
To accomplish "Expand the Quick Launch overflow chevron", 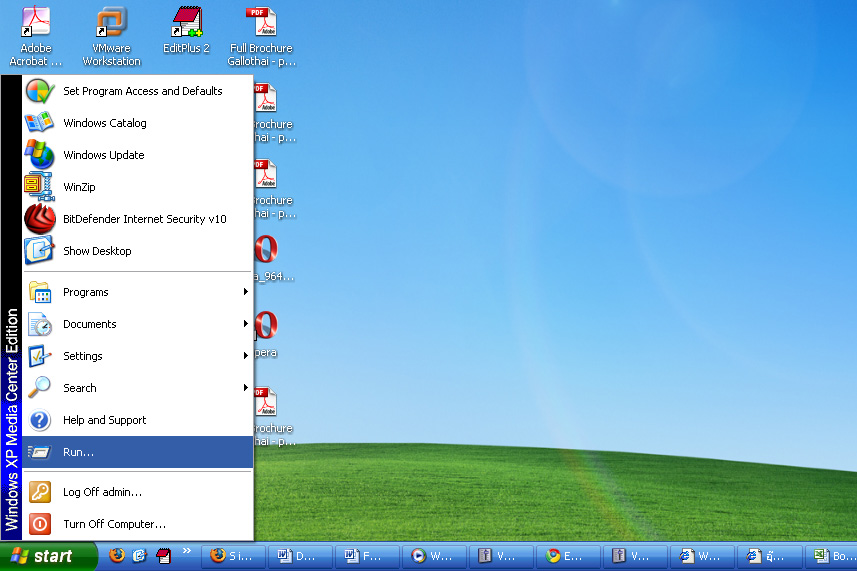I will click(187, 551).
